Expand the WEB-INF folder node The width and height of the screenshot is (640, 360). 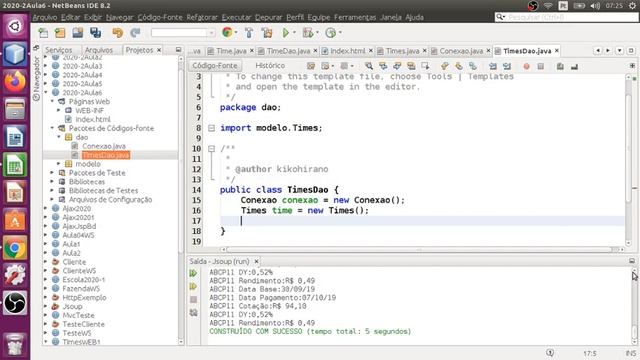(59, 111)
